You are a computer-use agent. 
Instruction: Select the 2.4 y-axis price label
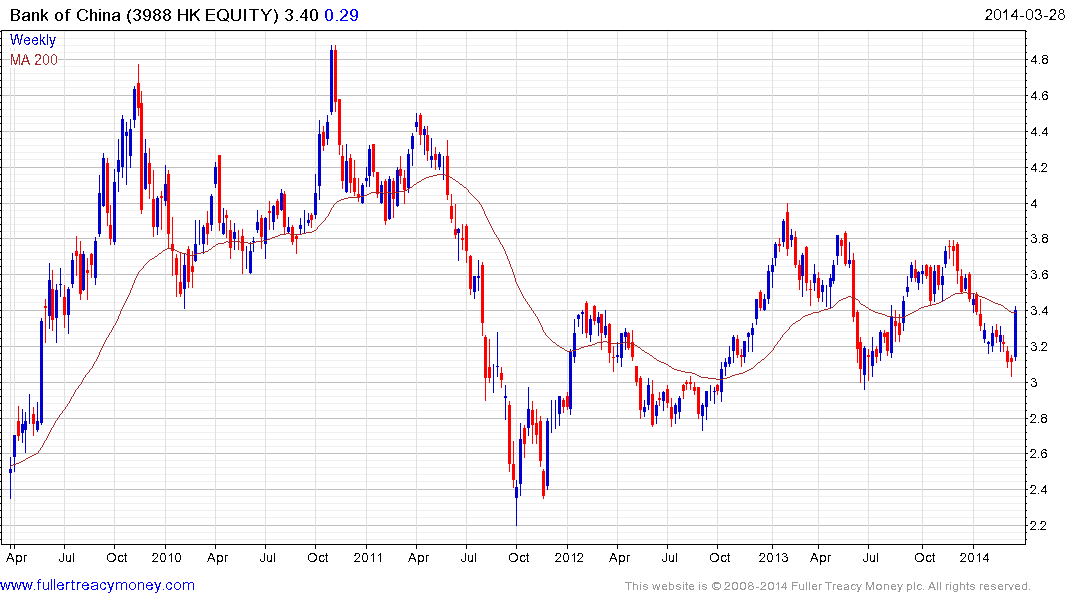1039,490
